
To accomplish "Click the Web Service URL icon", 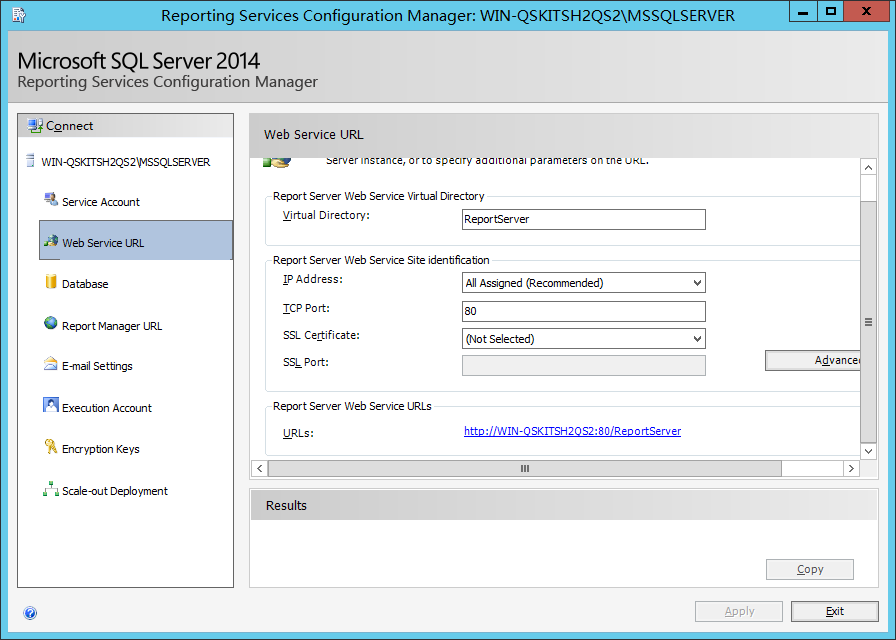I will tap(51, 241).
